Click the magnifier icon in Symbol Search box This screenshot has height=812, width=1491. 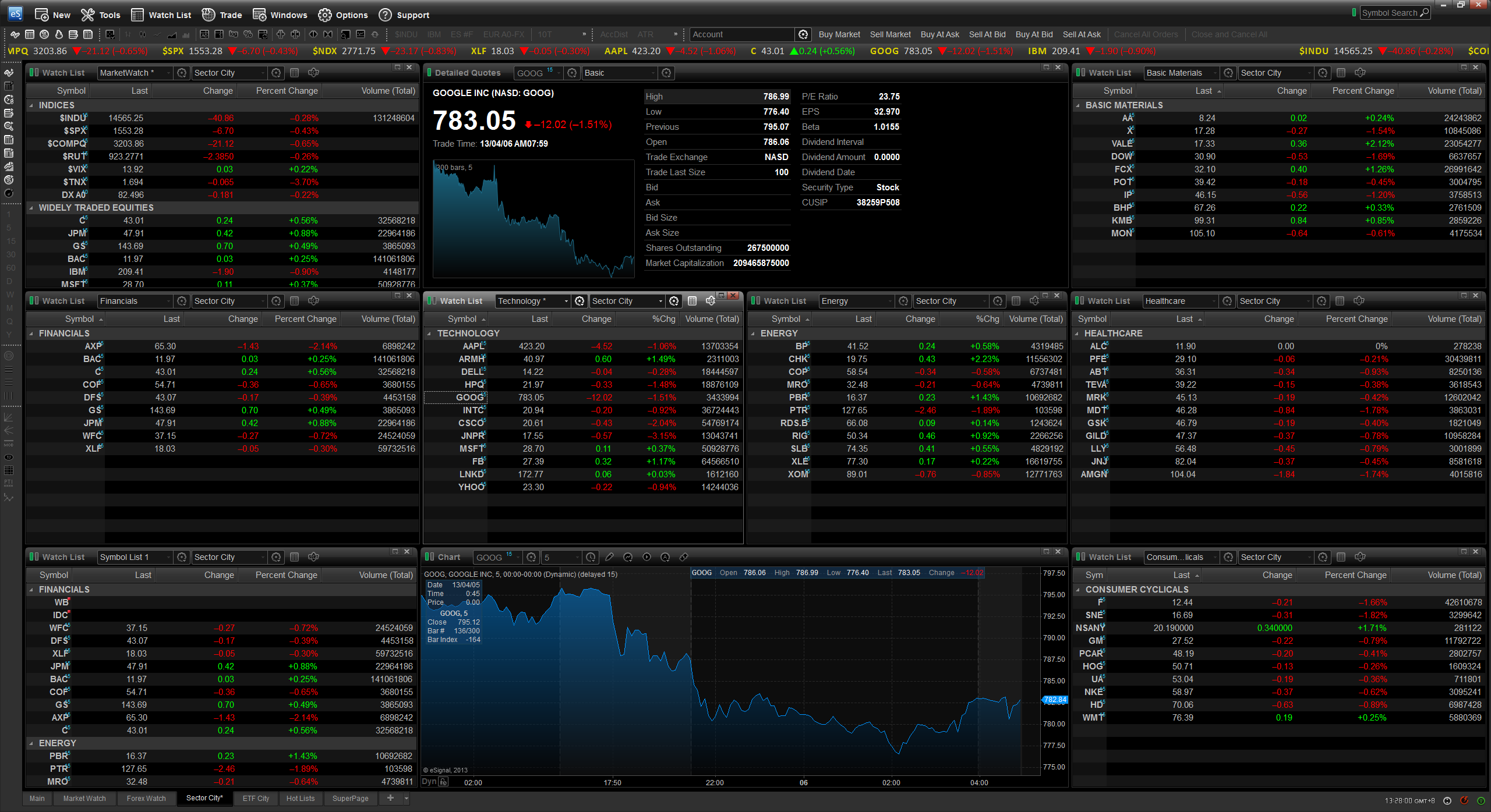(1424, 13)
